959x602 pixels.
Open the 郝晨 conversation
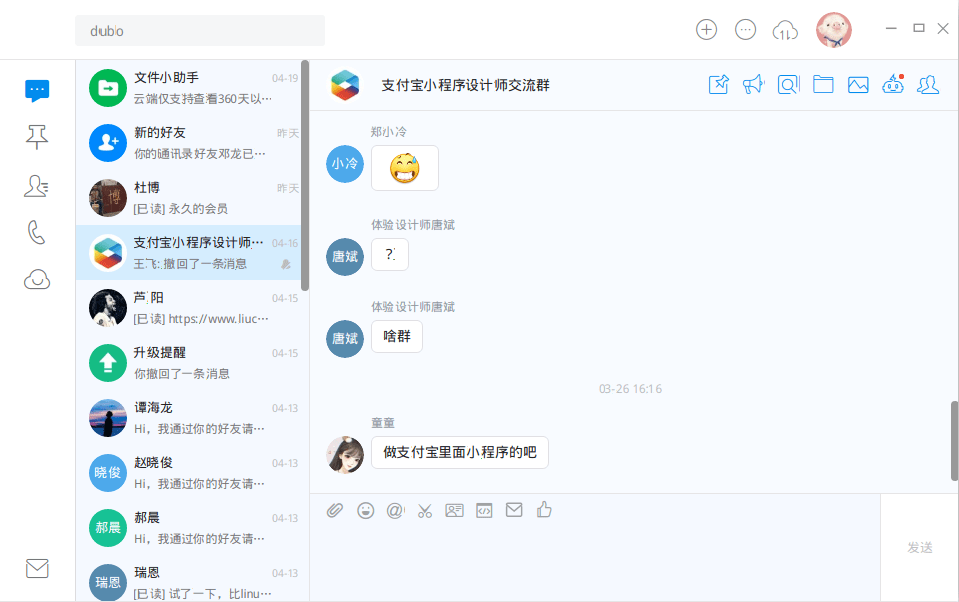point(190,528)
